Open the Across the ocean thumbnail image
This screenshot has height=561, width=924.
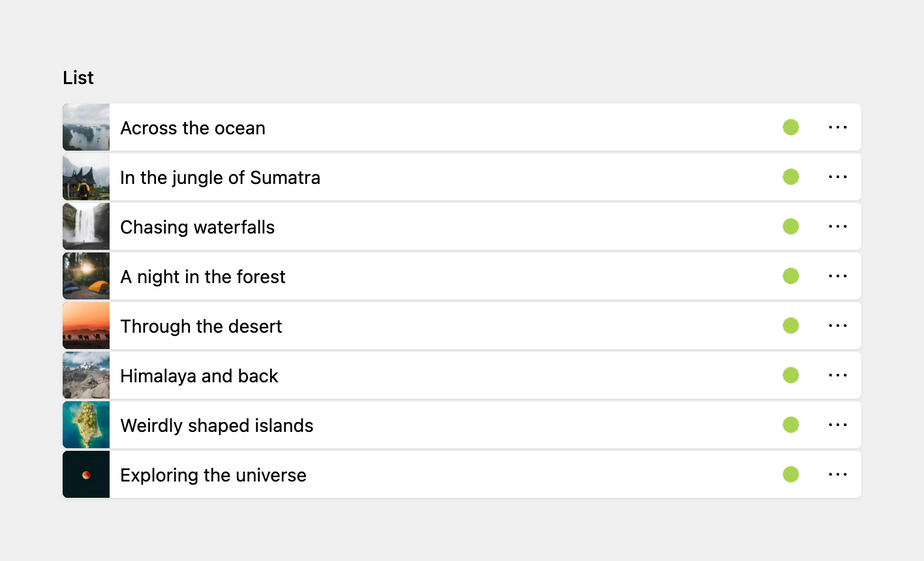tap(86, 128)
